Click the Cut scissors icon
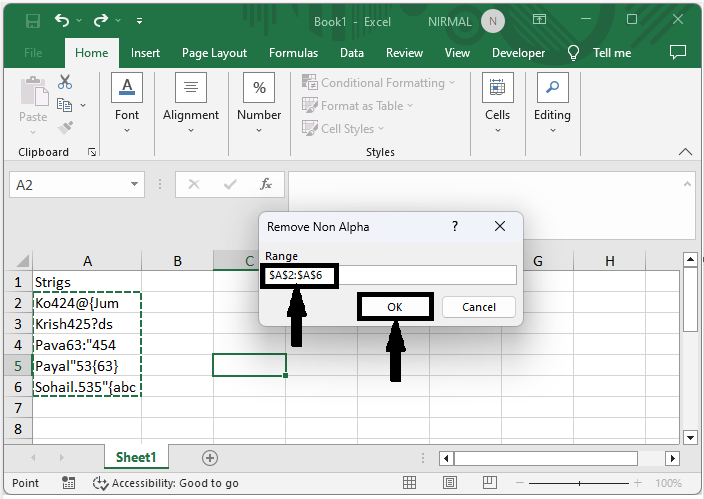Image resolution: width=704 pixels, height=499 pixels. click(65, 82)
